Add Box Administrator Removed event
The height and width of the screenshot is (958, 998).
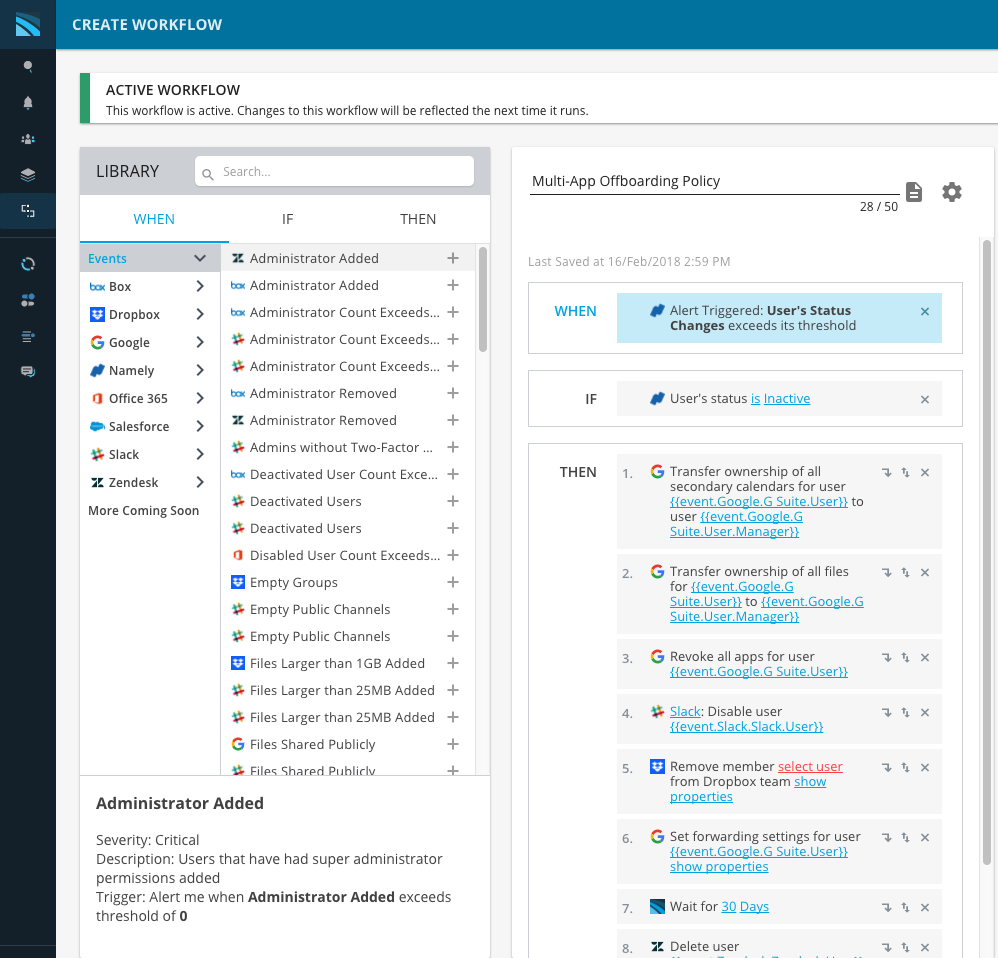(x=453, y=393)
